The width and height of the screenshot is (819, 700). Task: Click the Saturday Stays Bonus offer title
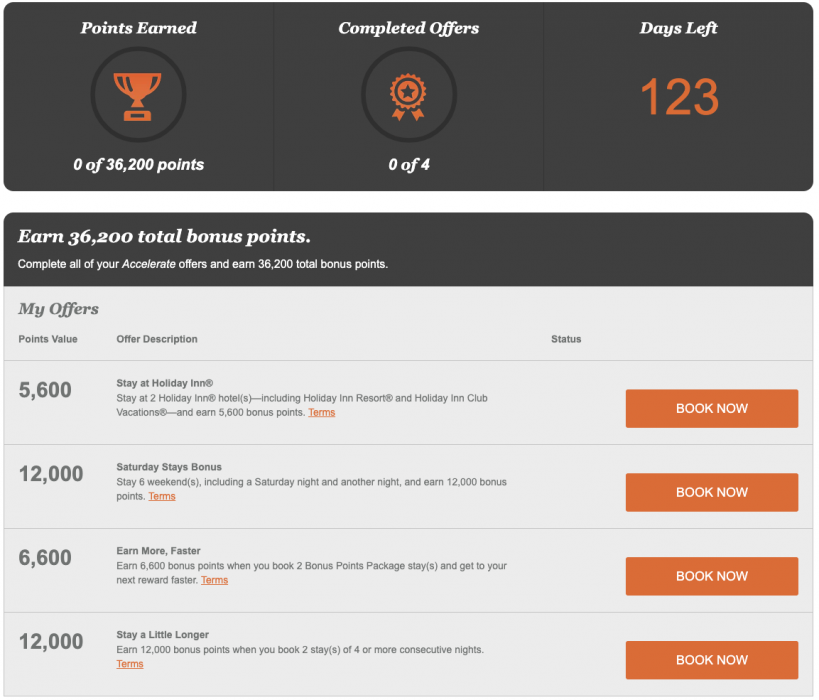(x=169, y=467)
